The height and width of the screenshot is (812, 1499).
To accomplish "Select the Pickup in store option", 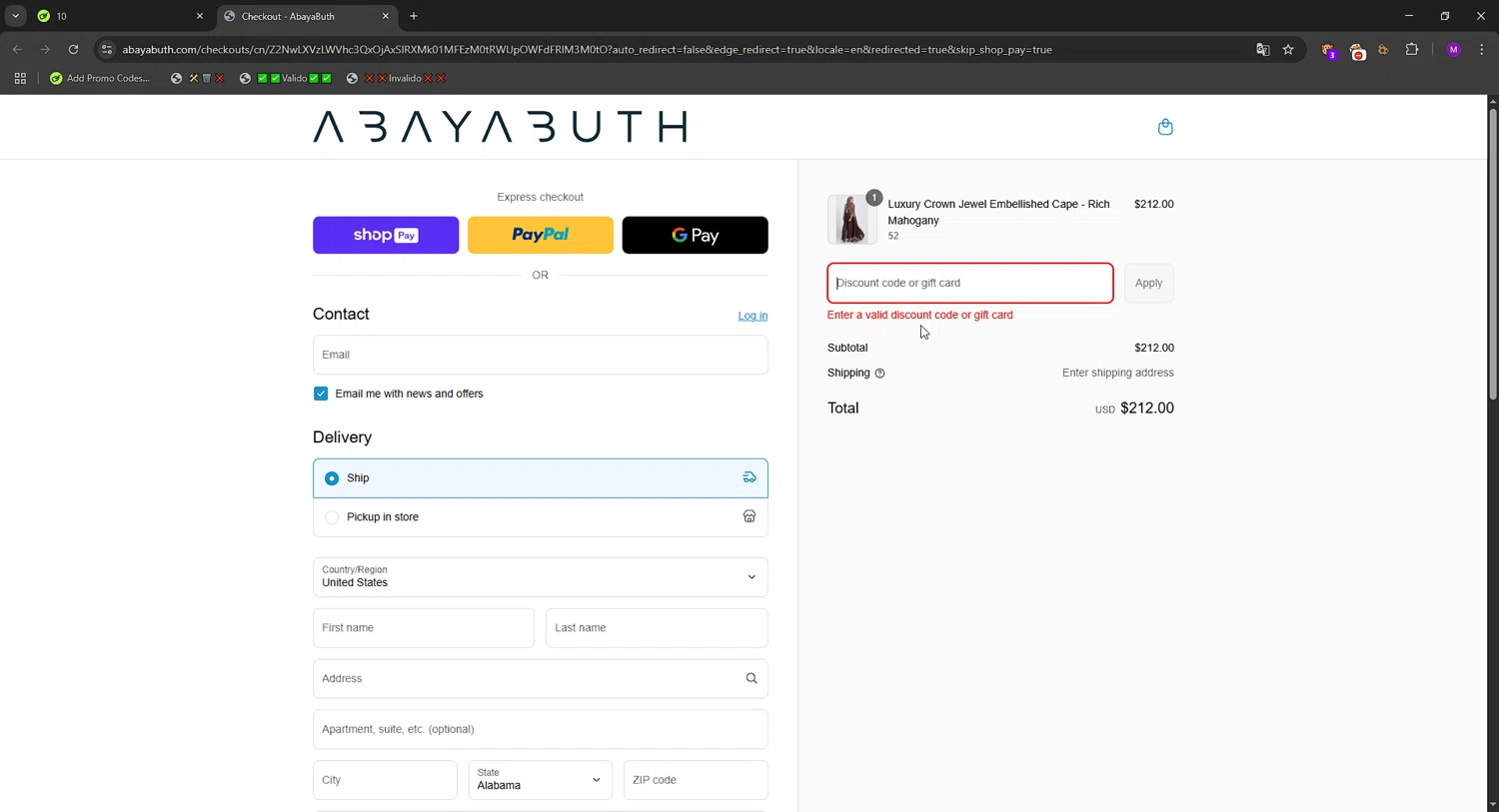I will 540,517.
